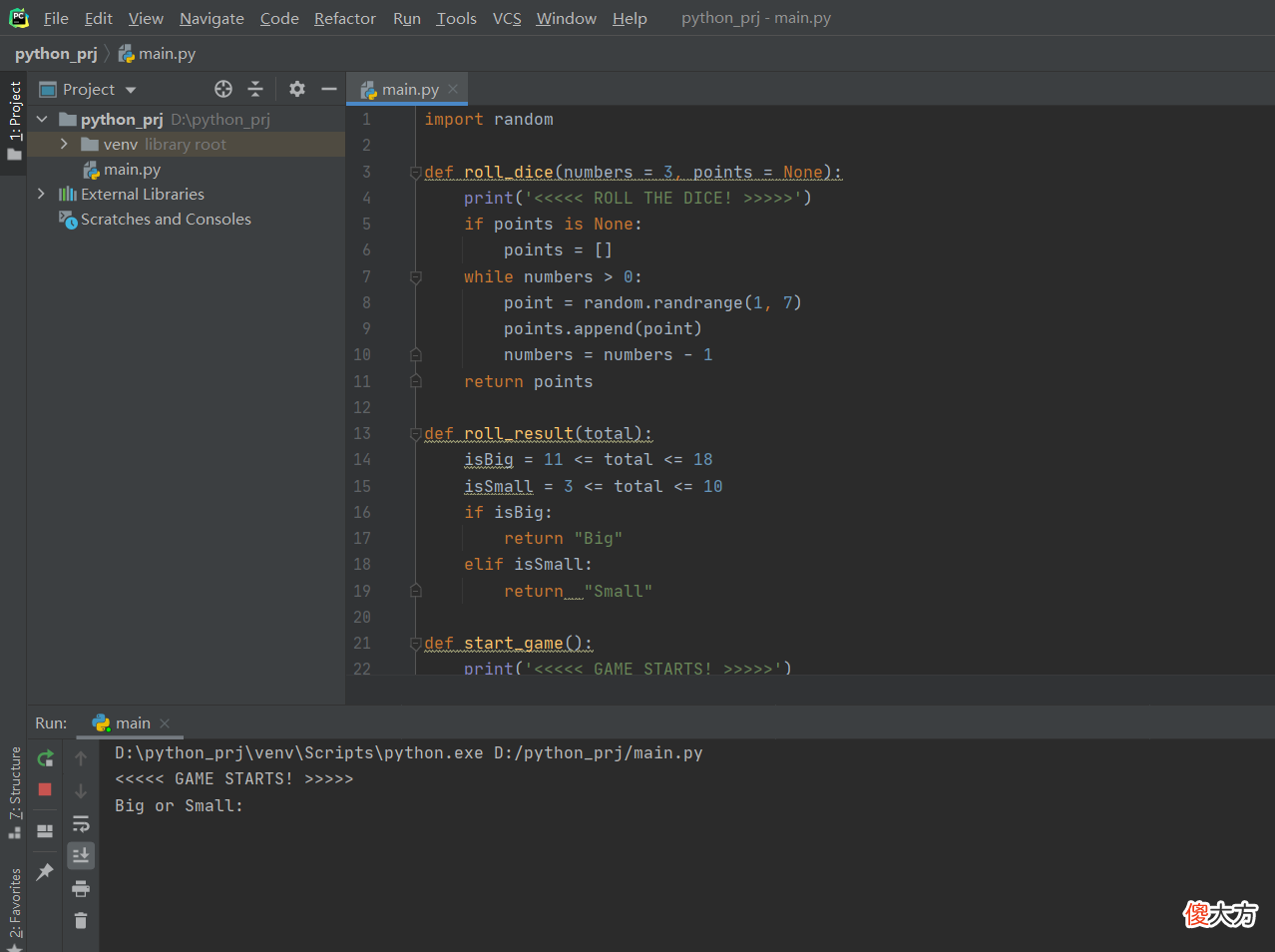
Task: Open Project panel gear settings
Action: click(x=297, y=89)
